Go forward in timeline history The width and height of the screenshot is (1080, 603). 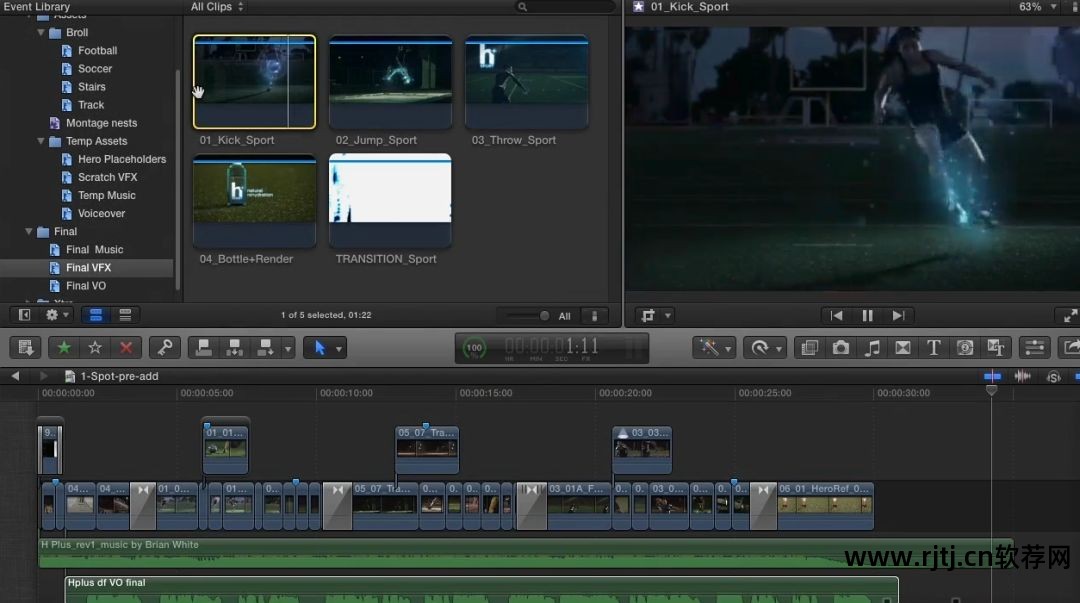point(43,376)
